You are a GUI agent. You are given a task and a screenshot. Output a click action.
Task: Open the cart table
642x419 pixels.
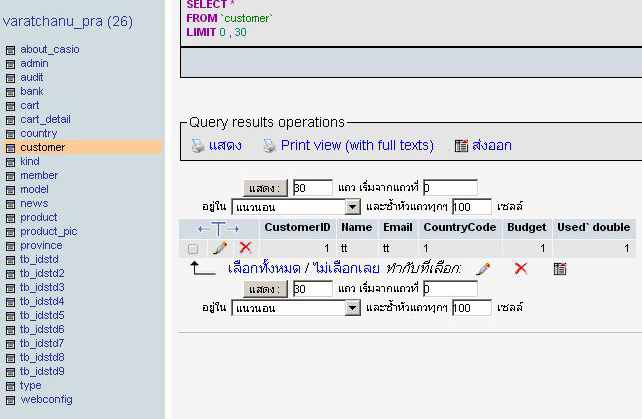coord(29,106)
